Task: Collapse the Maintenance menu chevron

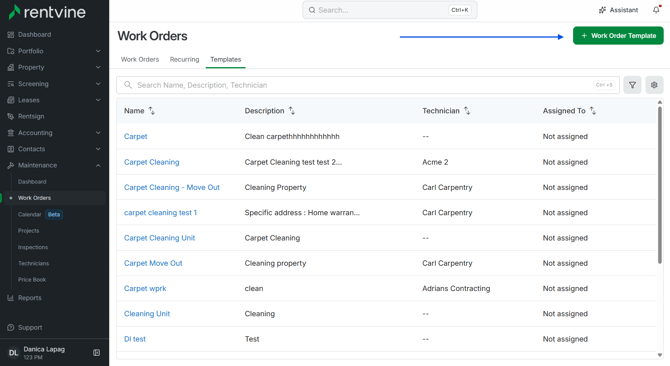Action: (98, 165)
